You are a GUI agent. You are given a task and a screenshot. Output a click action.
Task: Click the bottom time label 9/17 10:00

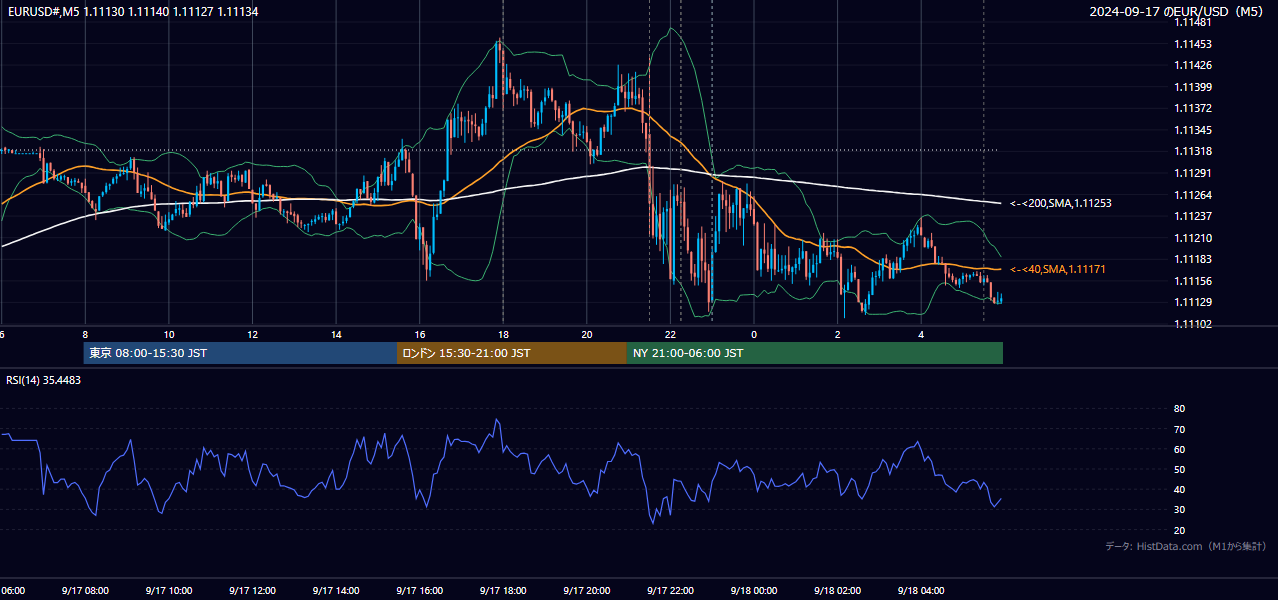coord(169,591)
